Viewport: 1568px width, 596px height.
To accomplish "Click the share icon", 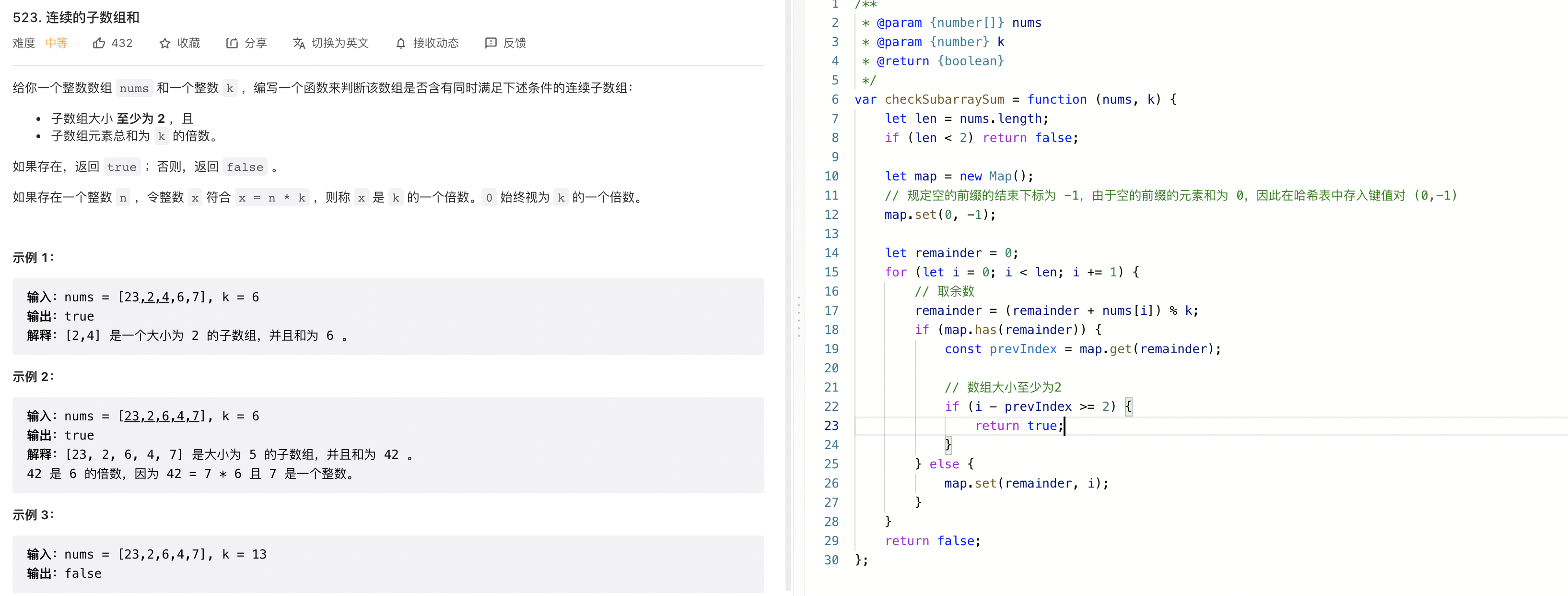I will pos(231,43).
